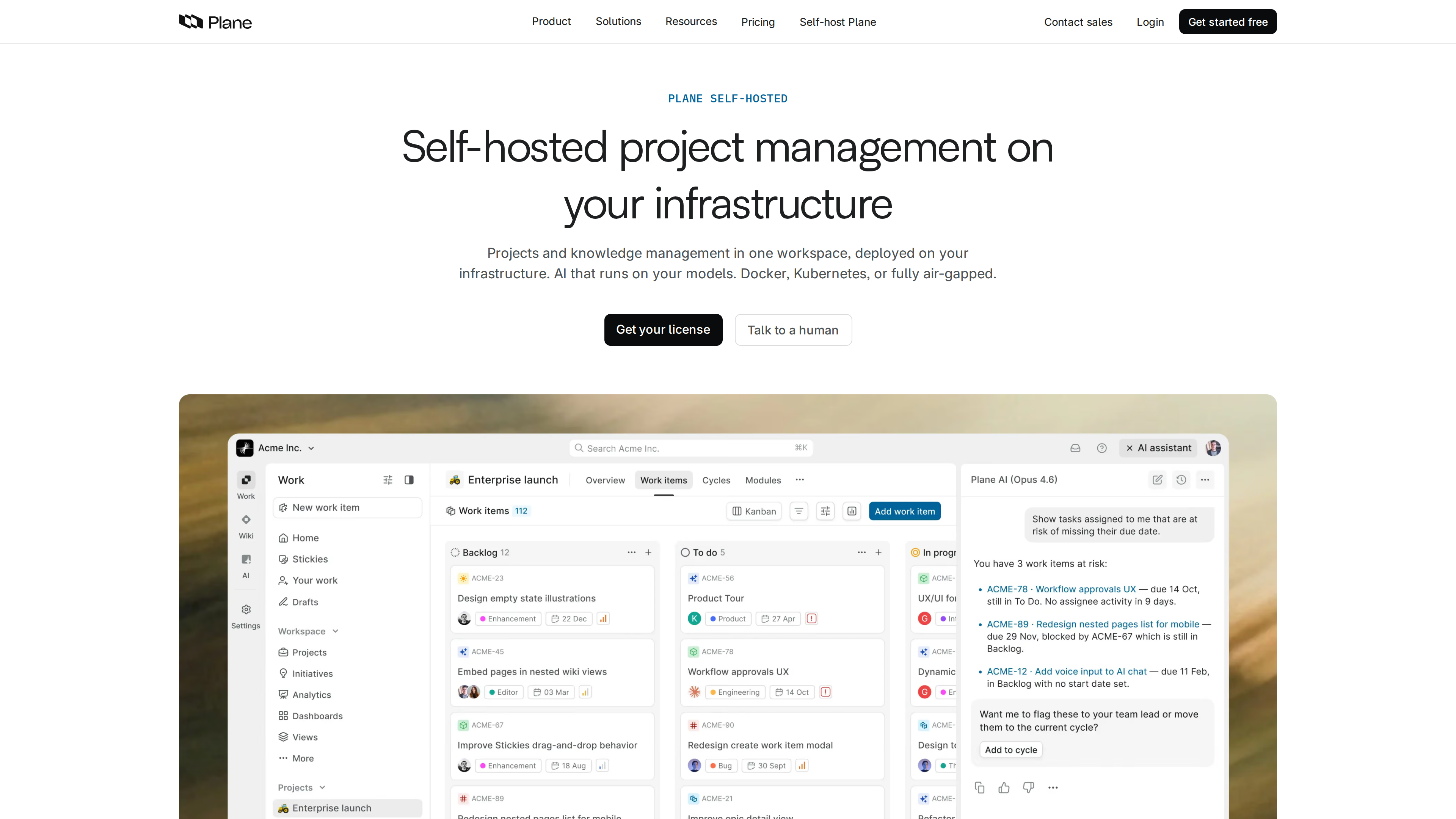This screenshot has width=1456, height=819.
Task: Click the thumbs up icon on the AI response
Action: point(1004,788)
